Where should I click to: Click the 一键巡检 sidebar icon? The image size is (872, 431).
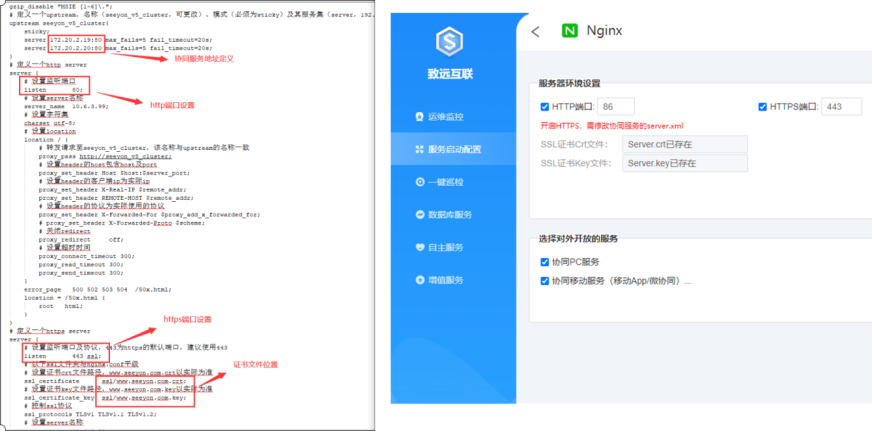coord(420,182)
